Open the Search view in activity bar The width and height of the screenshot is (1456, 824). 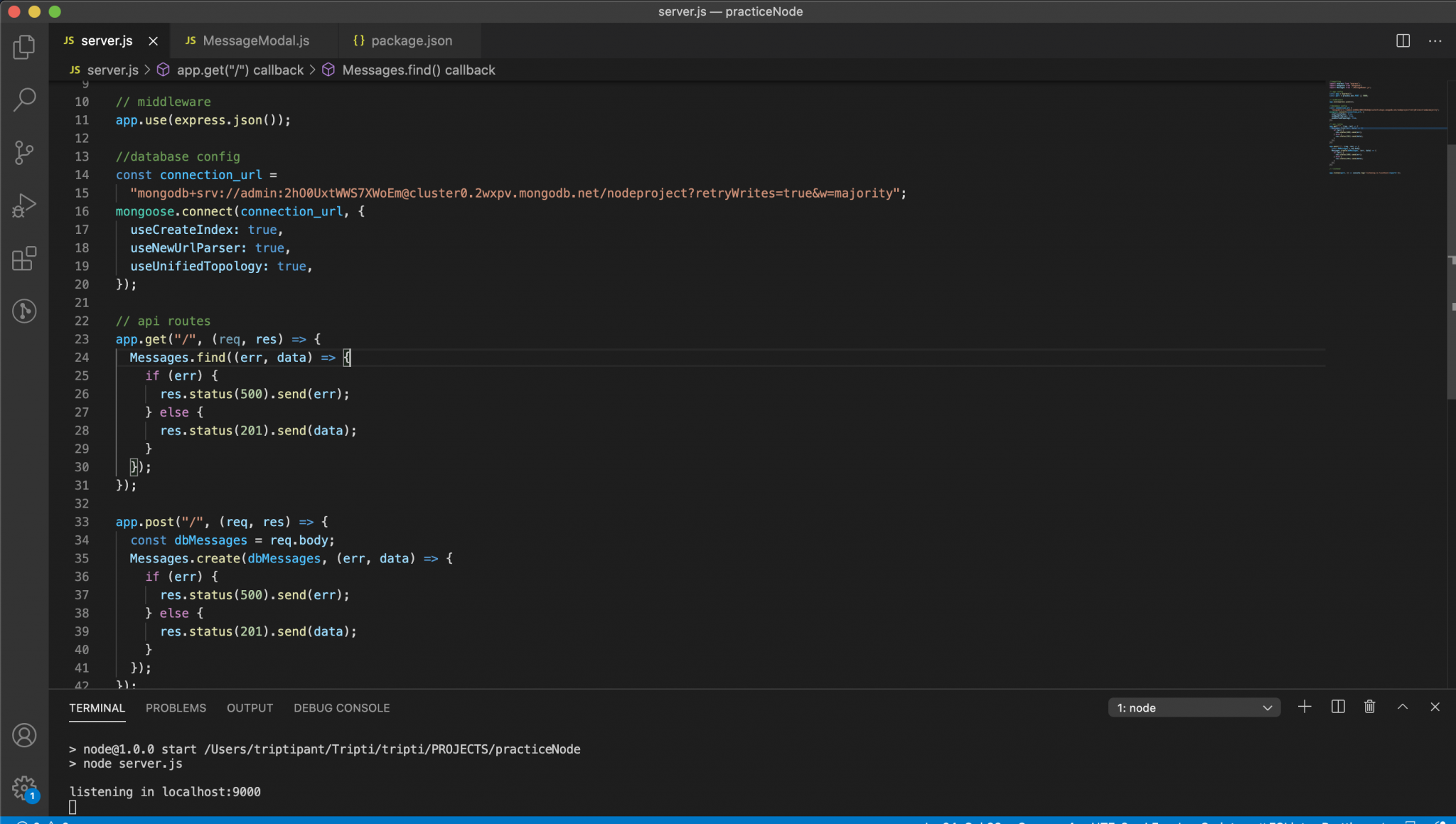[24, 100]
